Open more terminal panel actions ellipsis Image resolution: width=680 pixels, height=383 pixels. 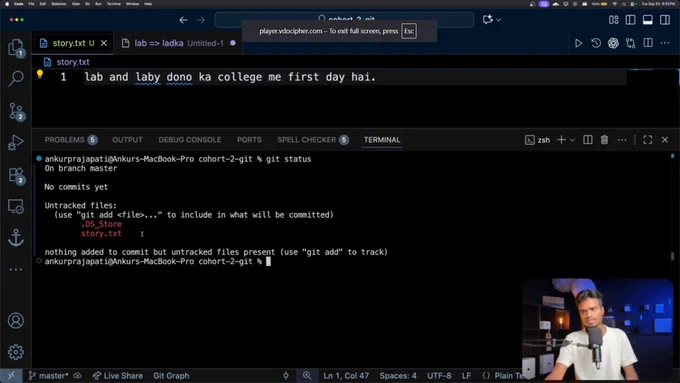pyautogui.click(x=622, y=140)
